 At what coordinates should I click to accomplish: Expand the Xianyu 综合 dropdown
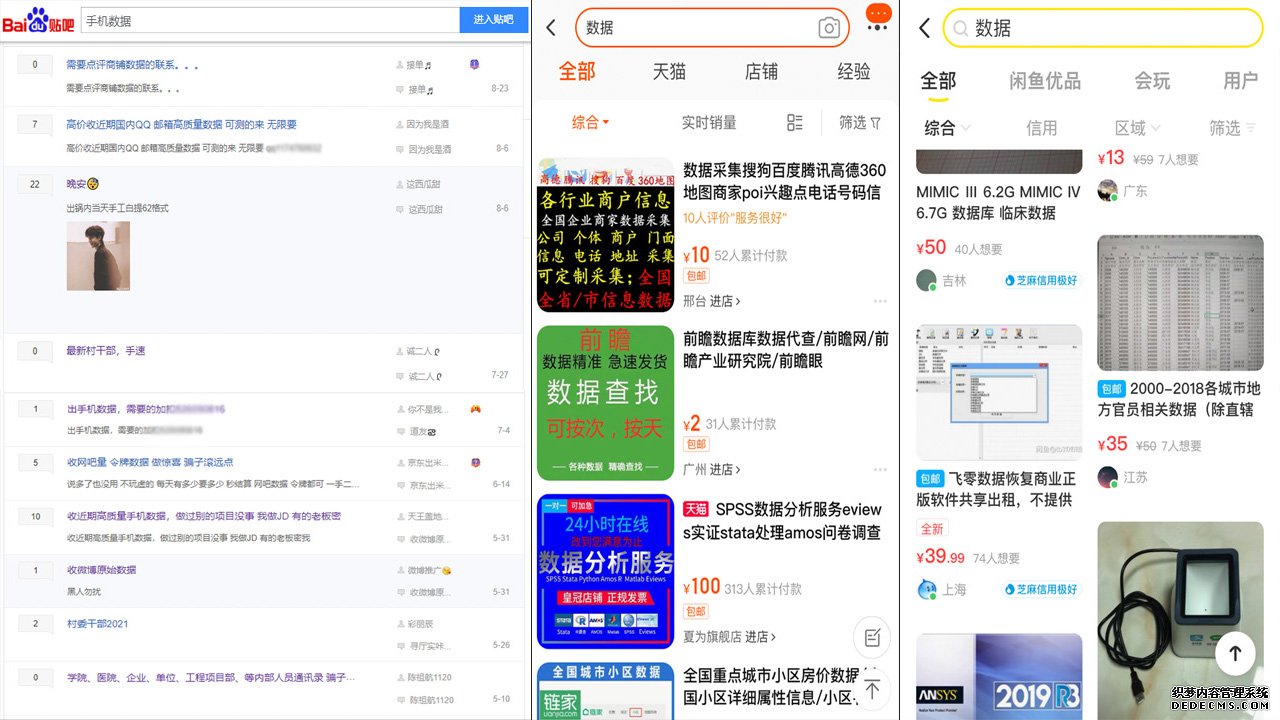click(x=947, y=128)
